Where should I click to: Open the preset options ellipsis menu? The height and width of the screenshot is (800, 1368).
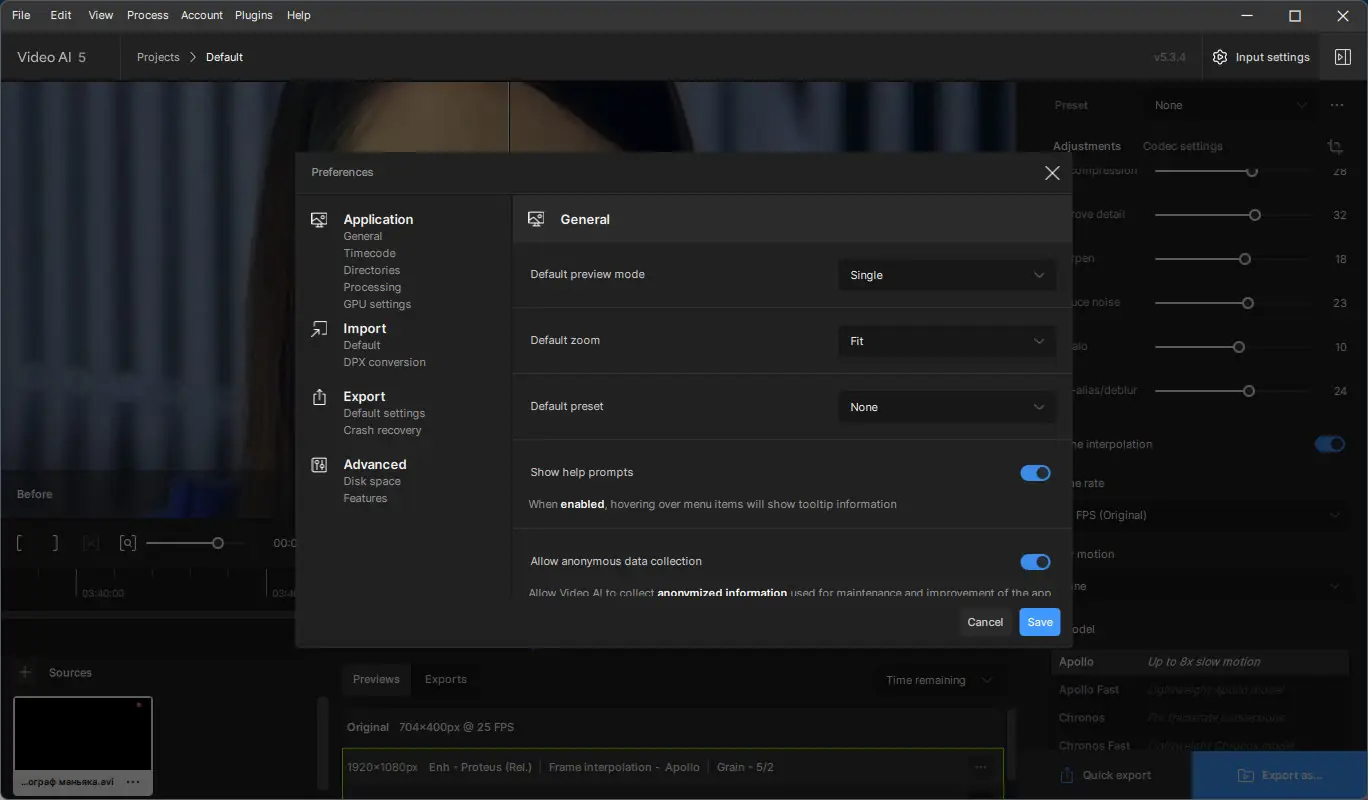pyautogui.click(x=1336, y=105)
